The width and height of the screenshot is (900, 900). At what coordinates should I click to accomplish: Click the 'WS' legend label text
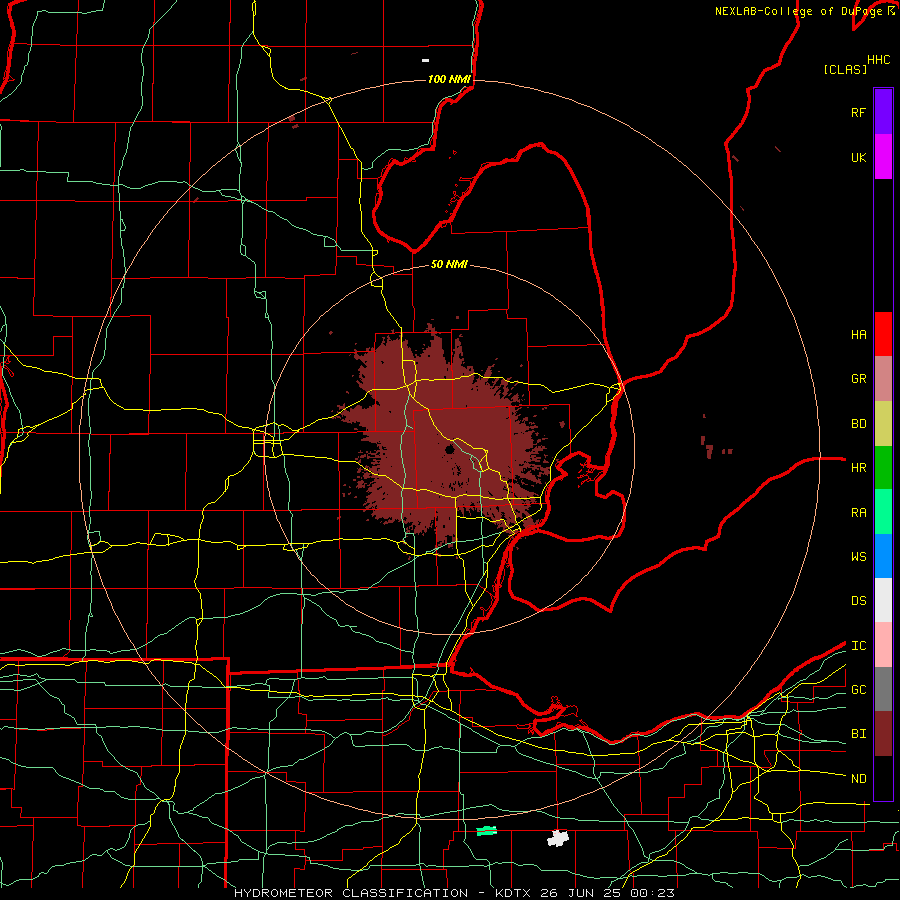pos(858,557)
